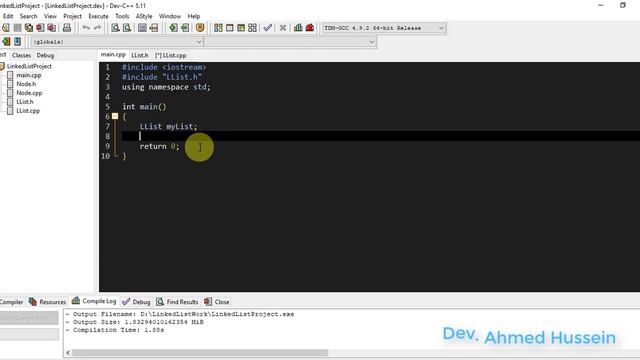640x360 pixels.
Task: Click the Rebuild All icon
Action: point(253,28)
